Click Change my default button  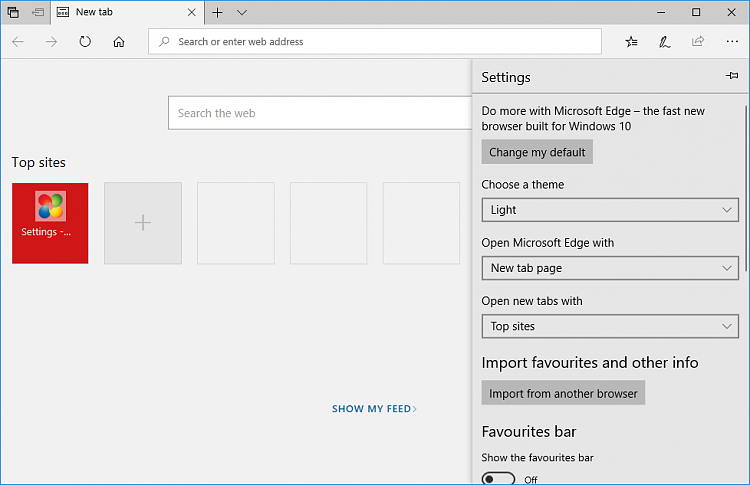click(x=537, y=152)
